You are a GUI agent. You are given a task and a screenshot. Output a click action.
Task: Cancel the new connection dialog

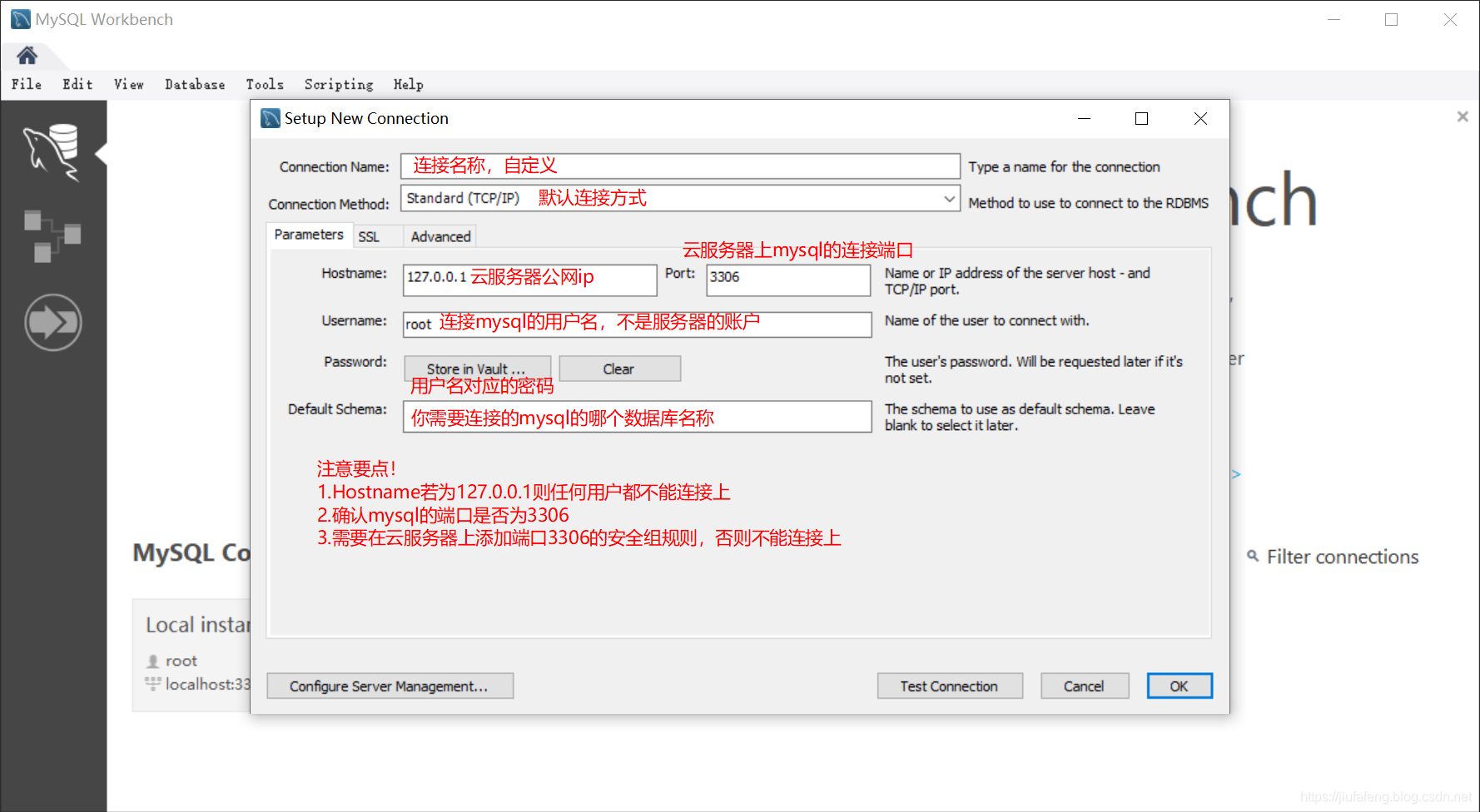(x=1085, y=686)
